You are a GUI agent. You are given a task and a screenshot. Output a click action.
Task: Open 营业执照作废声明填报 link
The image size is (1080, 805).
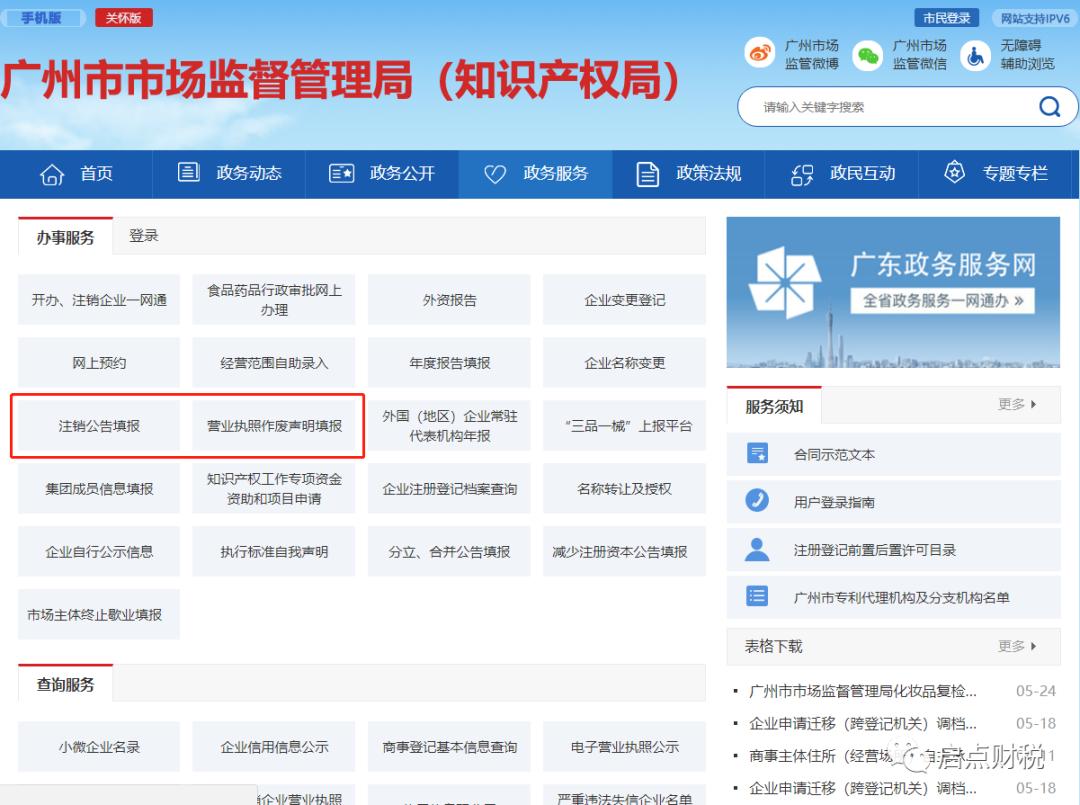click(273, 425)
